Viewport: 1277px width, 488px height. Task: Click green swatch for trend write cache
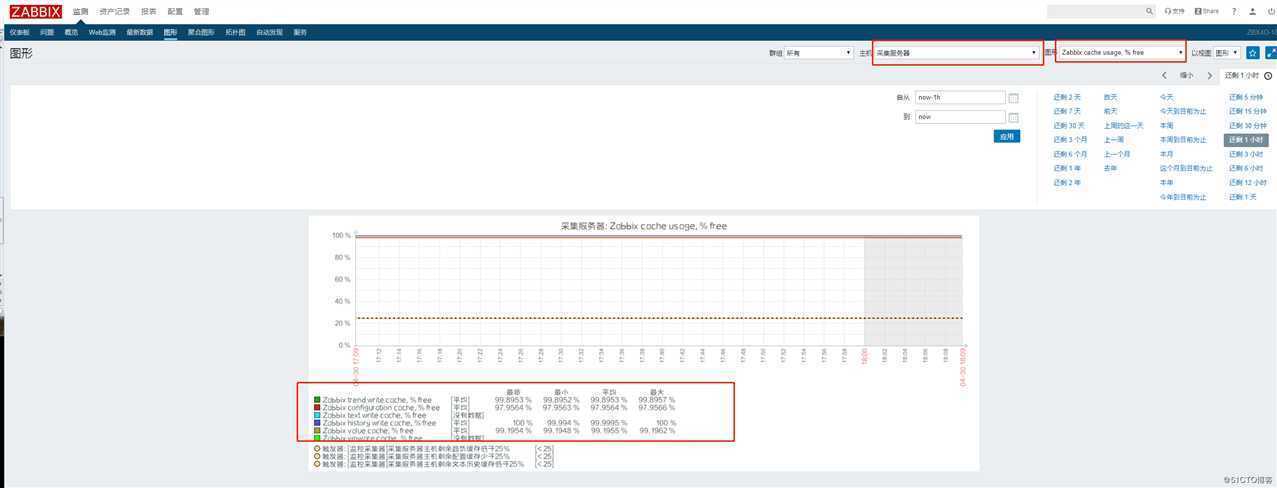[317, 400]
